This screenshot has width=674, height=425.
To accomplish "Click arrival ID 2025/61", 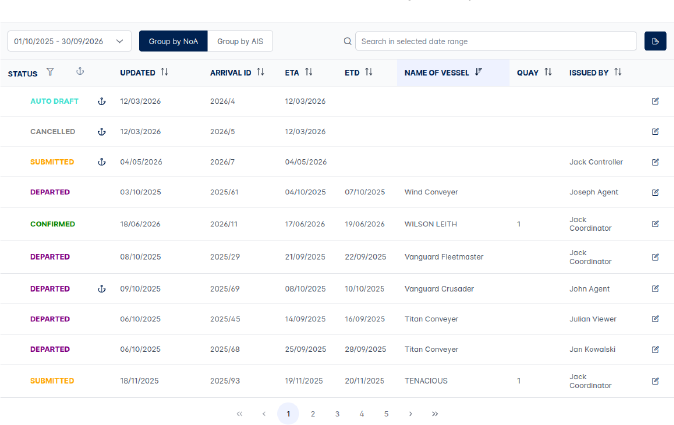I will click(x=224, y=192).
